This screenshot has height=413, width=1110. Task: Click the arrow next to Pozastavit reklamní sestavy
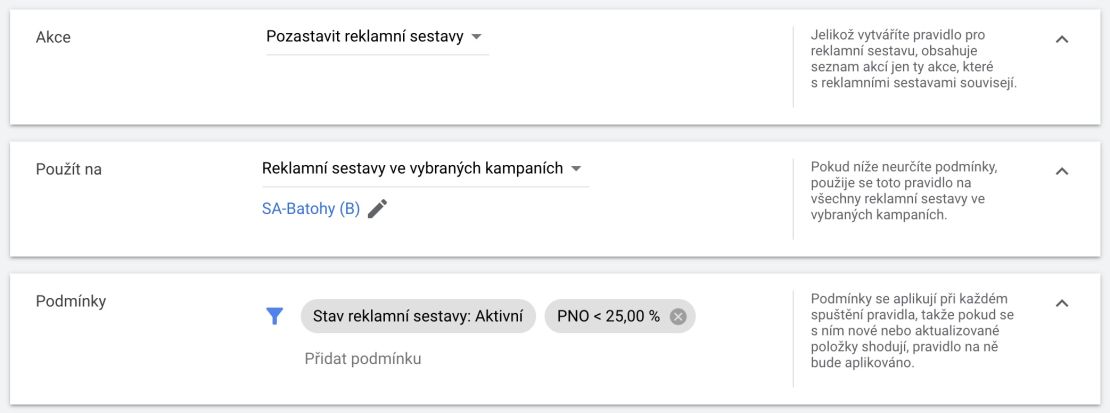pos(476,37)
